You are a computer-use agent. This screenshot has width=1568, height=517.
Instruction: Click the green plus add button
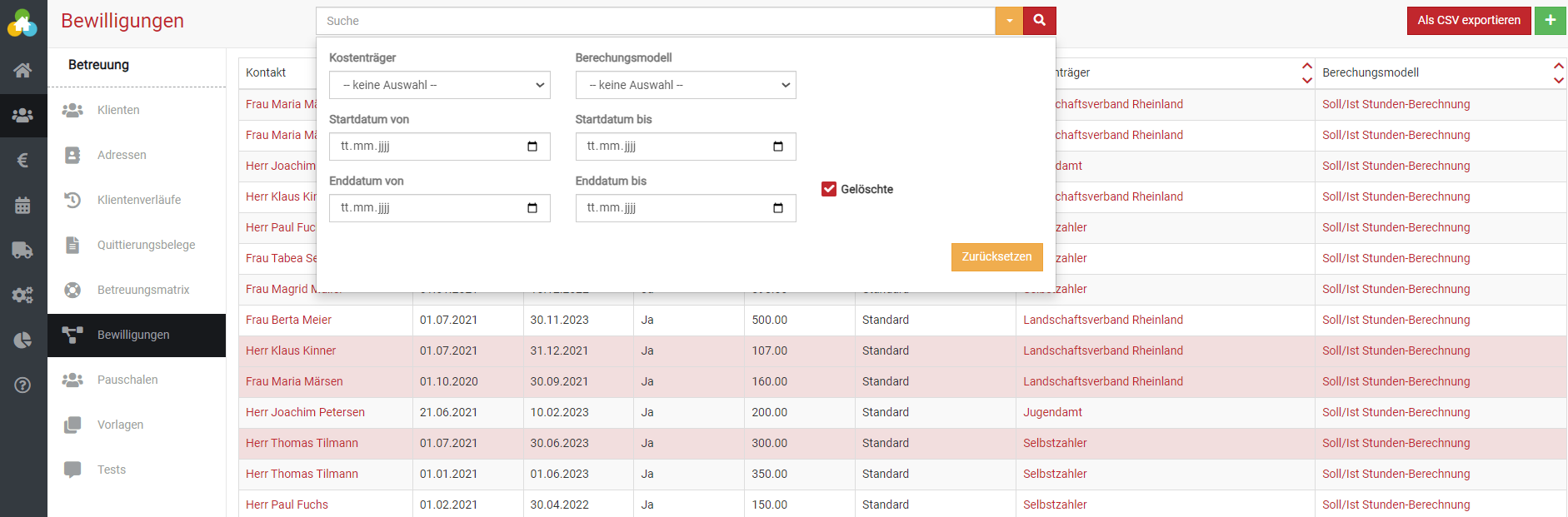pos(1550,21)
